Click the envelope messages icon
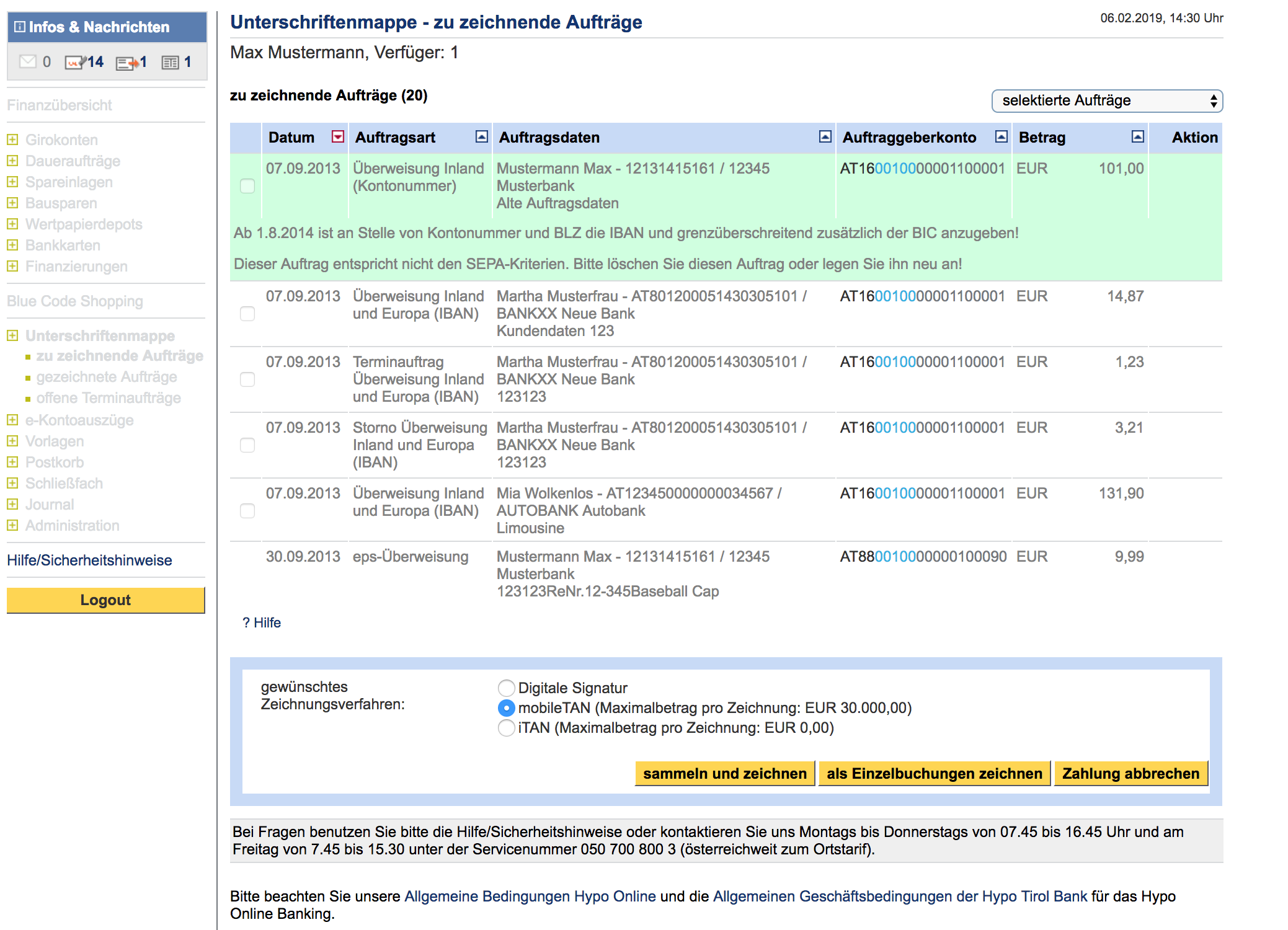 pyautogui.click(x=28, y=62)
